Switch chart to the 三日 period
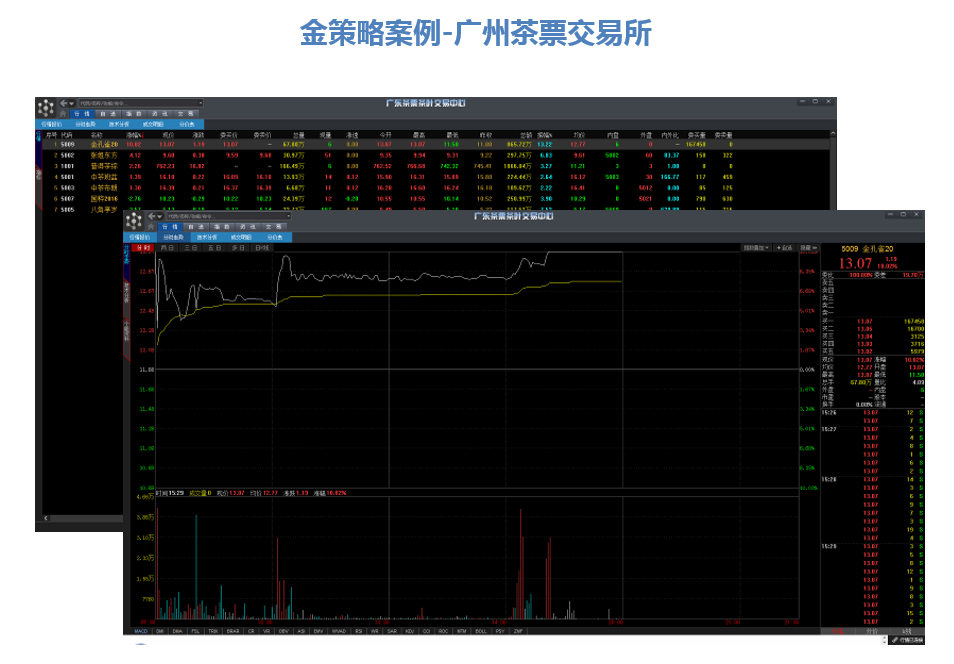Screen dimensions: 954x664 (191, 248)
